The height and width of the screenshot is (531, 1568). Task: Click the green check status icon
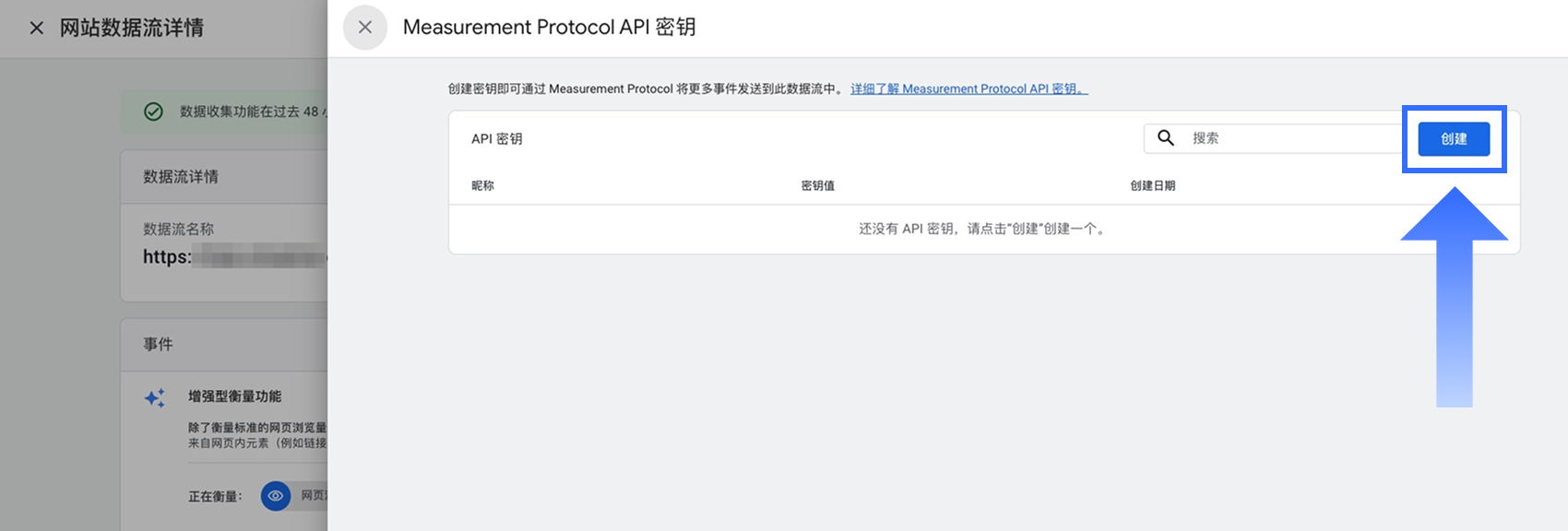coord(153,112)
